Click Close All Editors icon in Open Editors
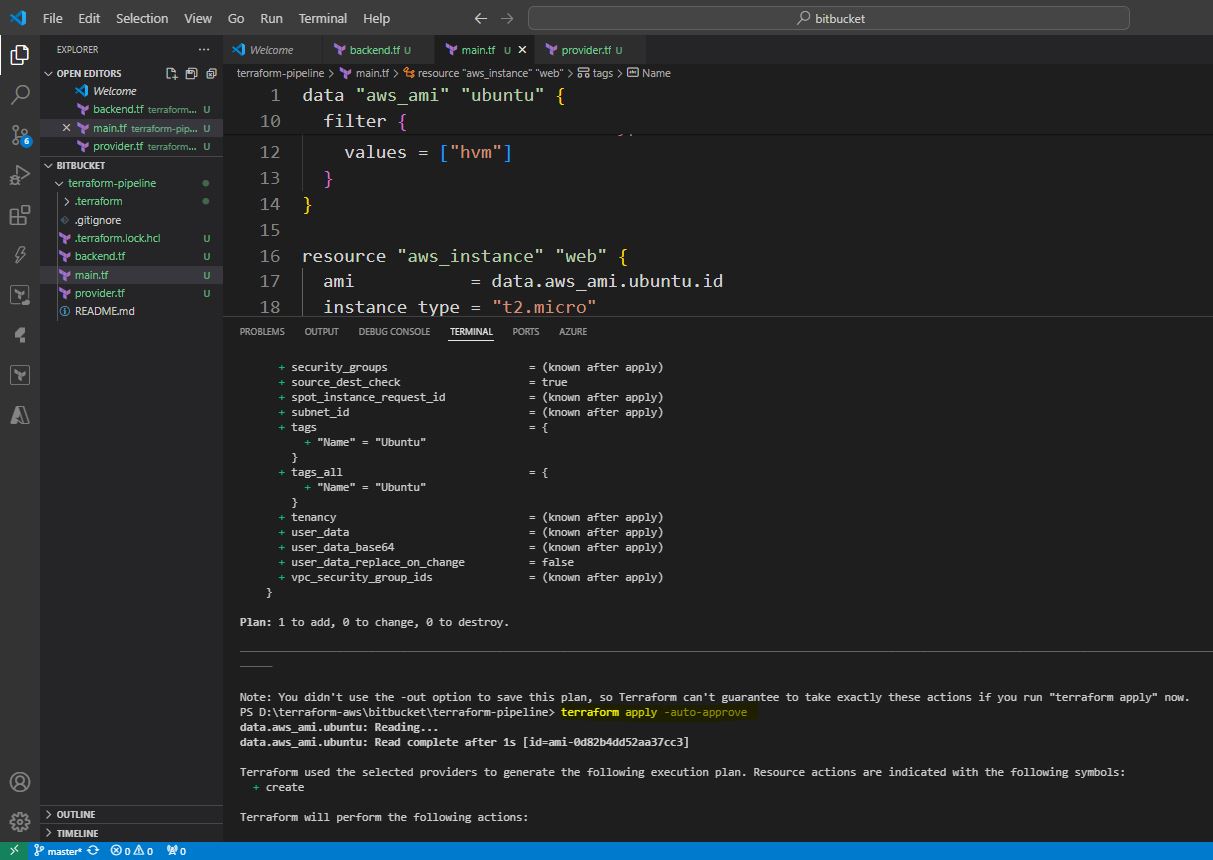Image resolution: width=1213 pixels, height=860 pixels. [210, 73]
